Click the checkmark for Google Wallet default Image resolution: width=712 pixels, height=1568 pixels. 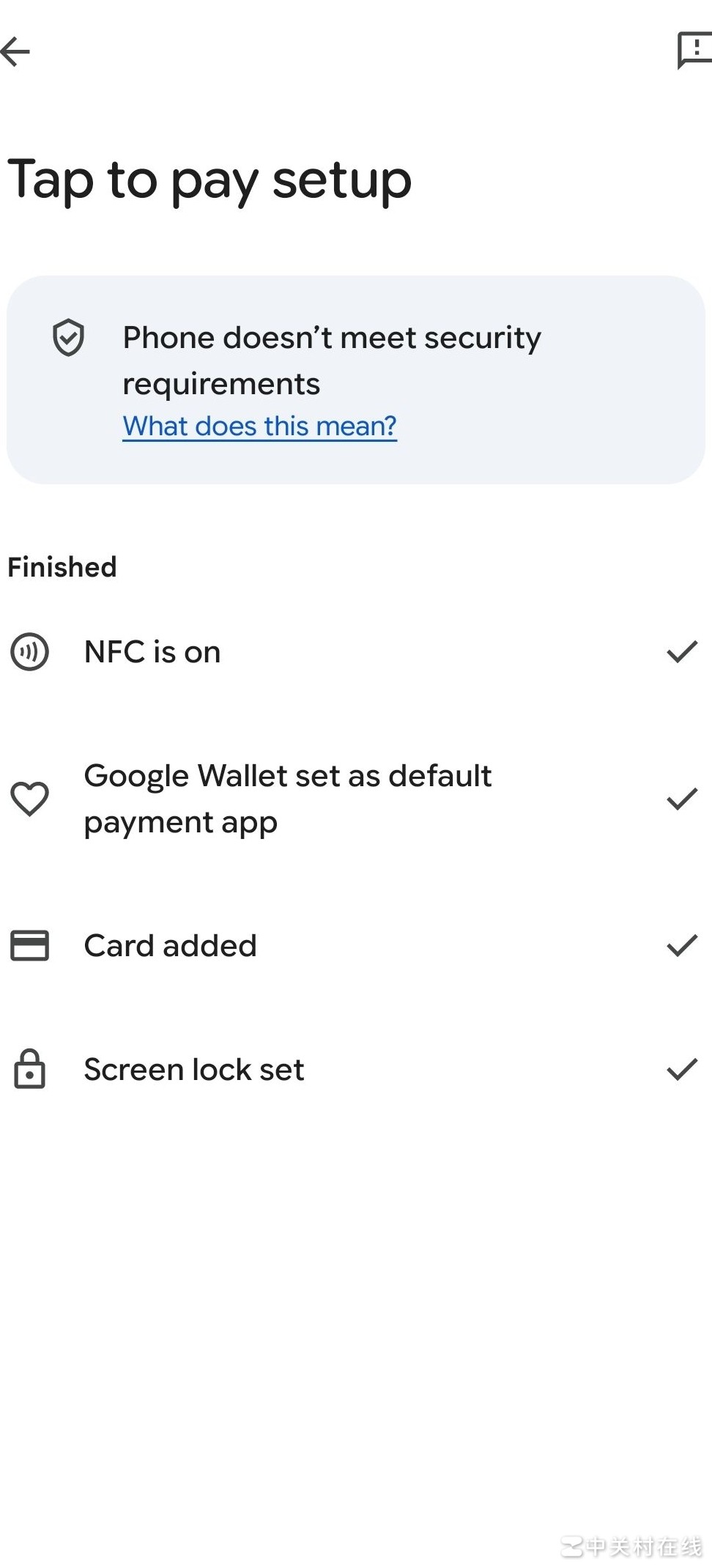tap(682, 799)
